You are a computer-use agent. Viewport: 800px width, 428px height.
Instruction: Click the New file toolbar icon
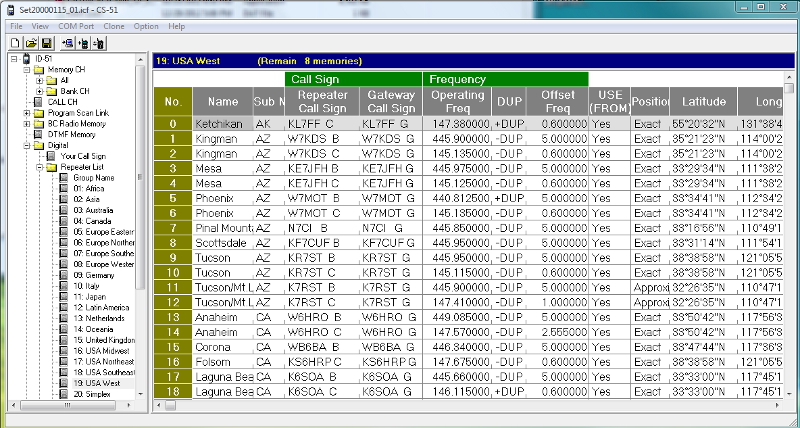[x=16, y=43]
